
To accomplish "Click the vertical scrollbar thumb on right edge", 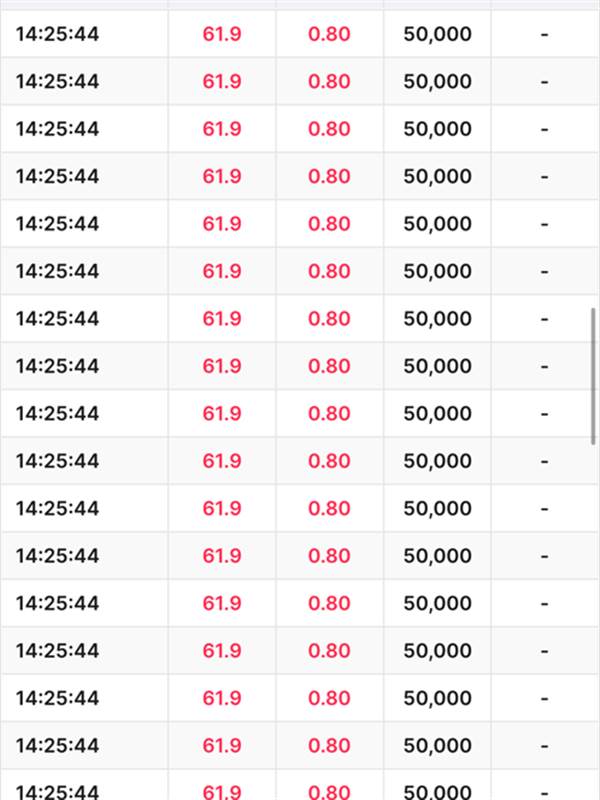I will [x=593, y=377].
